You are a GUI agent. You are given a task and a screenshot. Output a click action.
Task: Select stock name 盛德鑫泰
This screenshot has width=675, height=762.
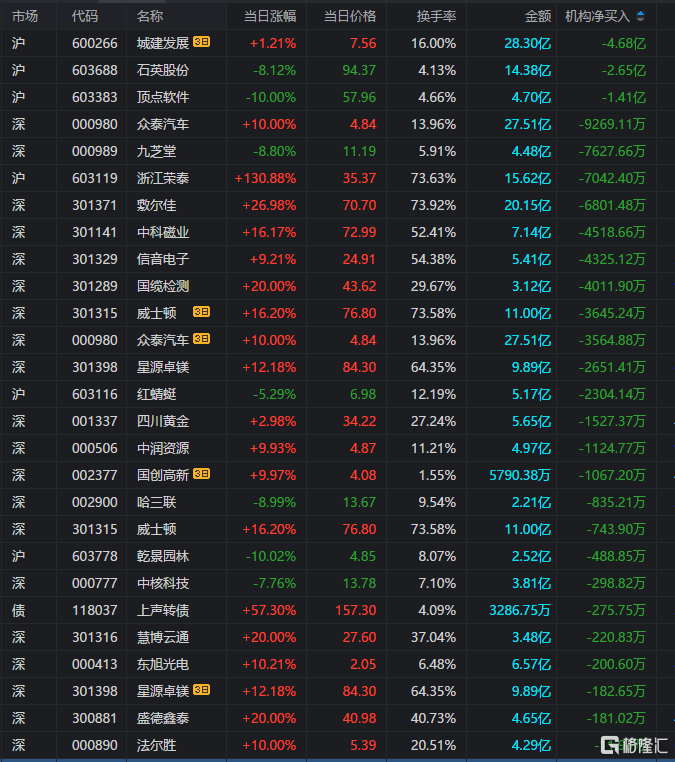point(163,718)
